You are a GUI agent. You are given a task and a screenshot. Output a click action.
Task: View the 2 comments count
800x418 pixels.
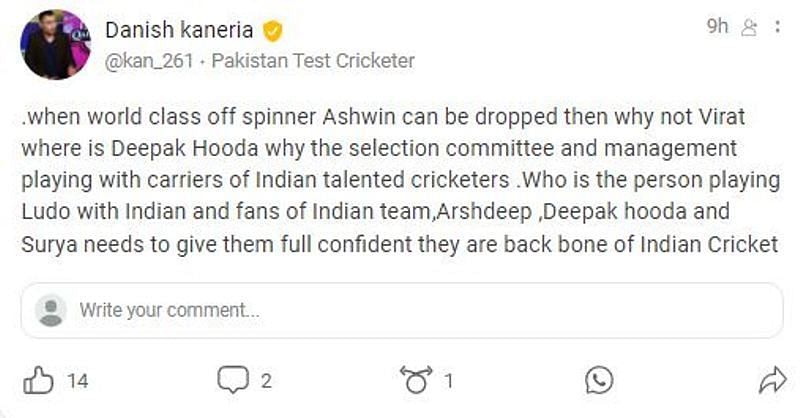[267, 381]
